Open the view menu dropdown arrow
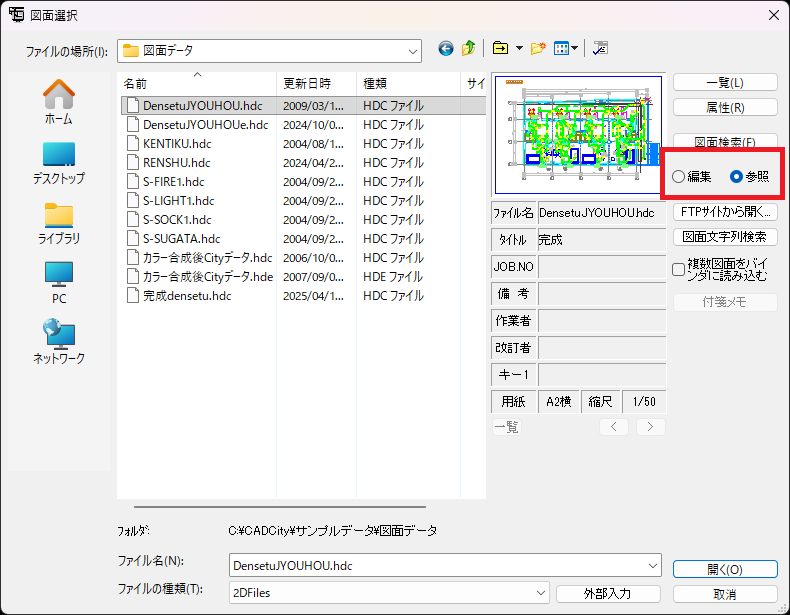This screenshot has width=790, height=615. [574, 48]
